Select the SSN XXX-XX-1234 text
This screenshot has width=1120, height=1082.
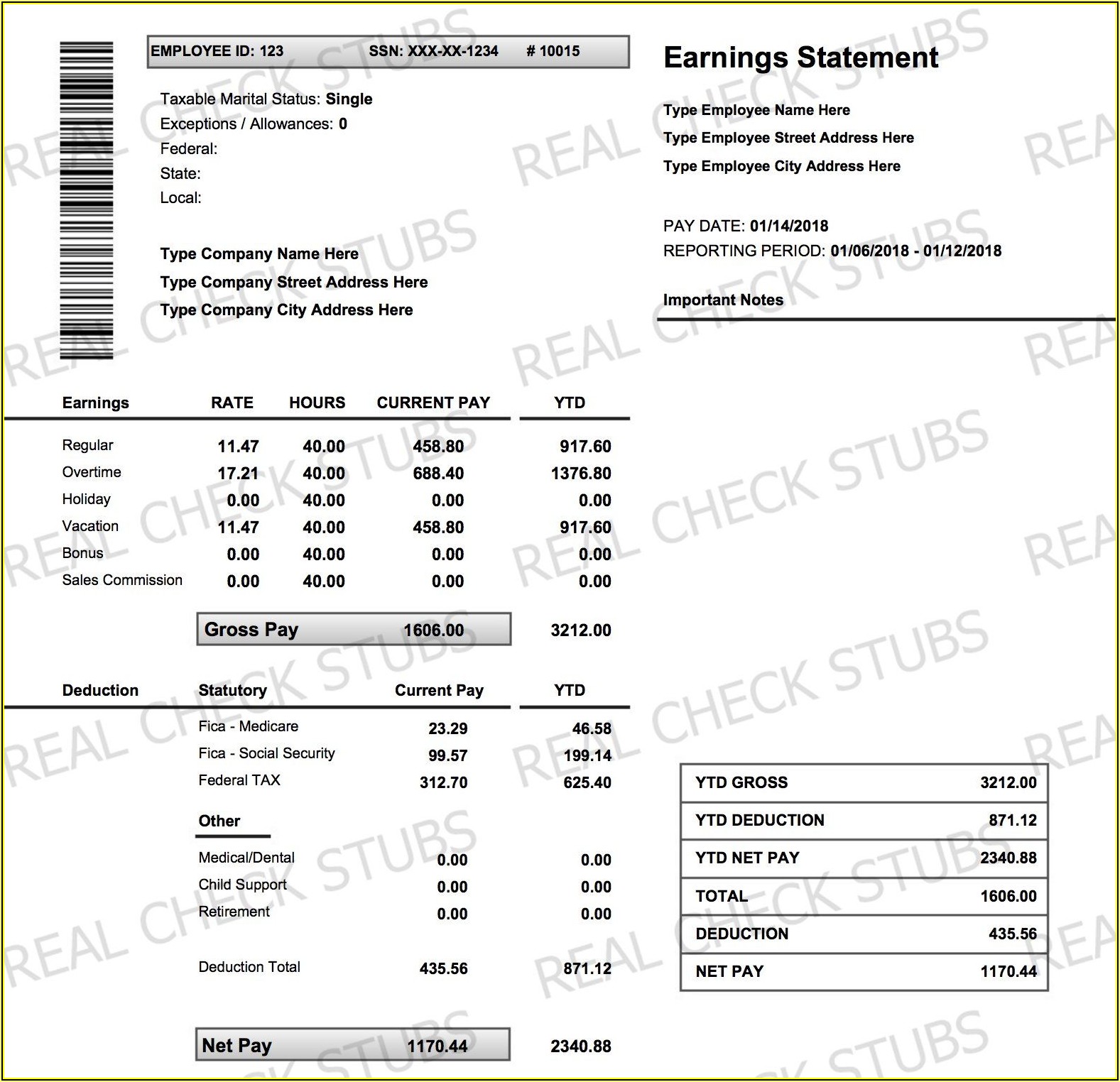click(x=433, y=51)
